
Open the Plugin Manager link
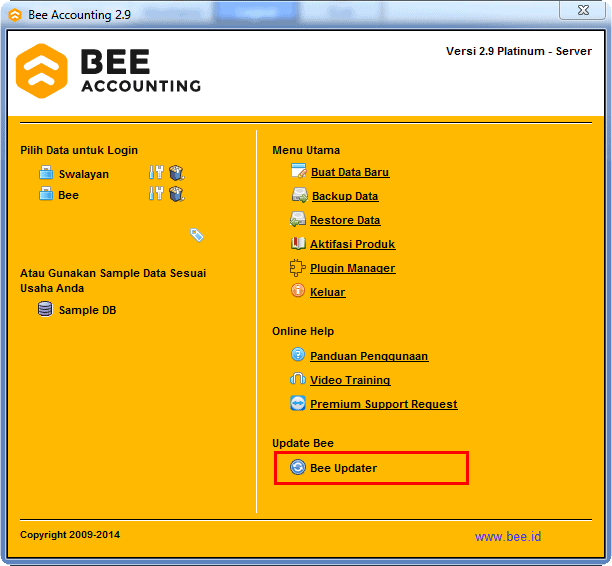[352, 268]
